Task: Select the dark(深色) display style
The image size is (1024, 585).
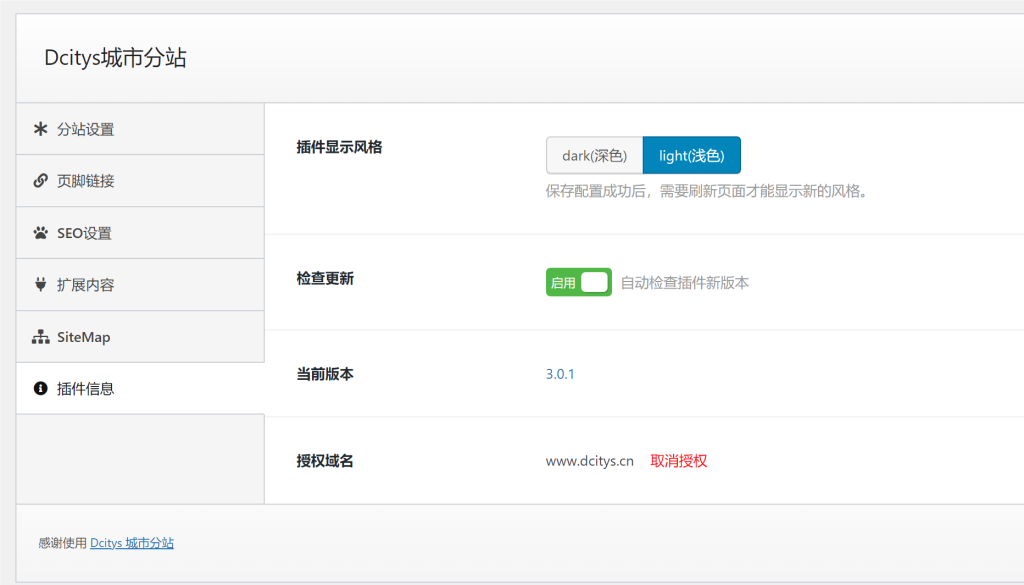Action: 594,155
